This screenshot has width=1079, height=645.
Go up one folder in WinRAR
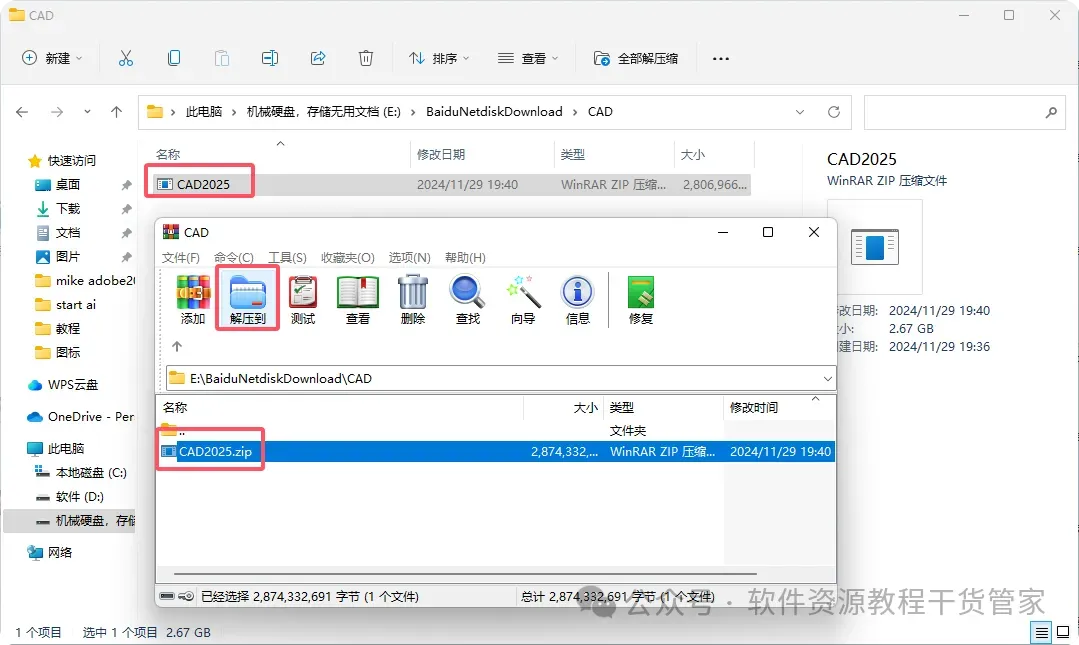pyautogui.click(x=177, y=346)
